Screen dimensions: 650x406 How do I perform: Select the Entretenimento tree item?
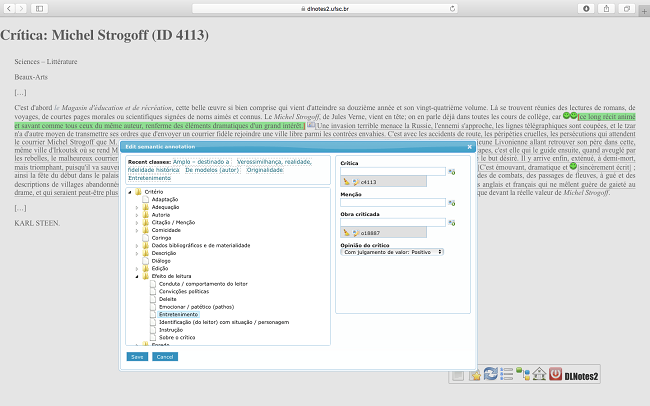(x=178, y=313)
